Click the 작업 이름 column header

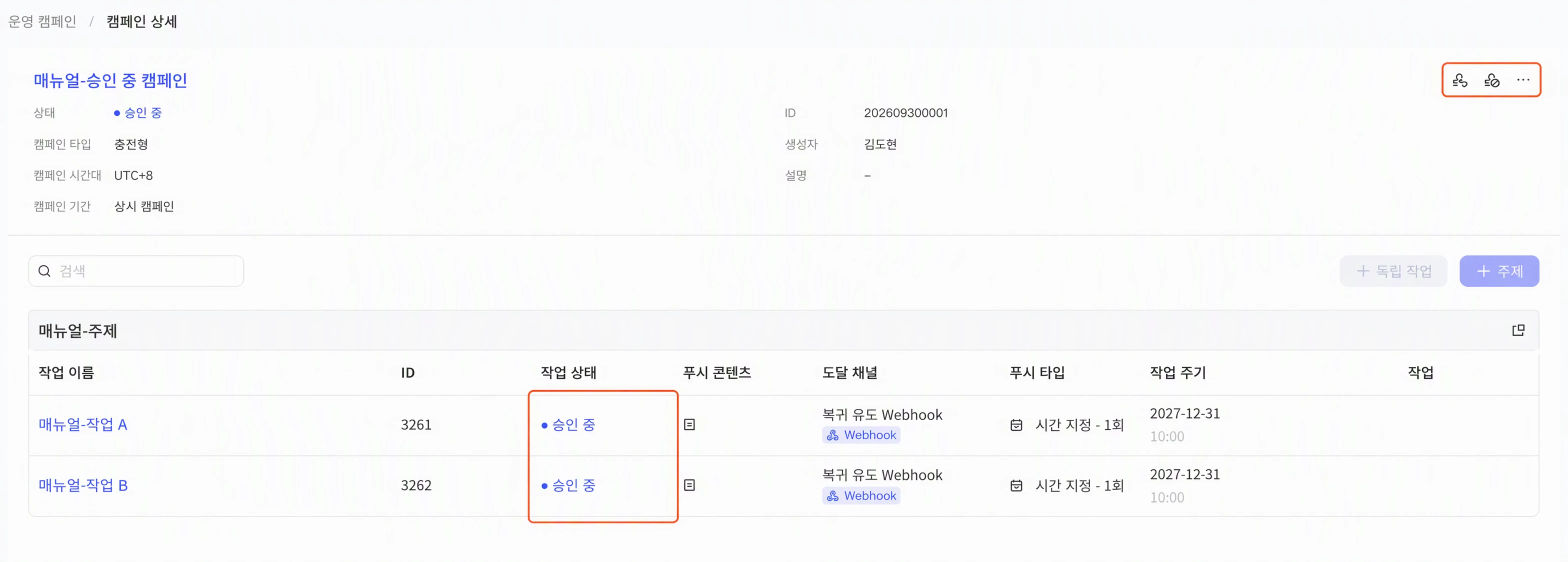pos(66,372)
